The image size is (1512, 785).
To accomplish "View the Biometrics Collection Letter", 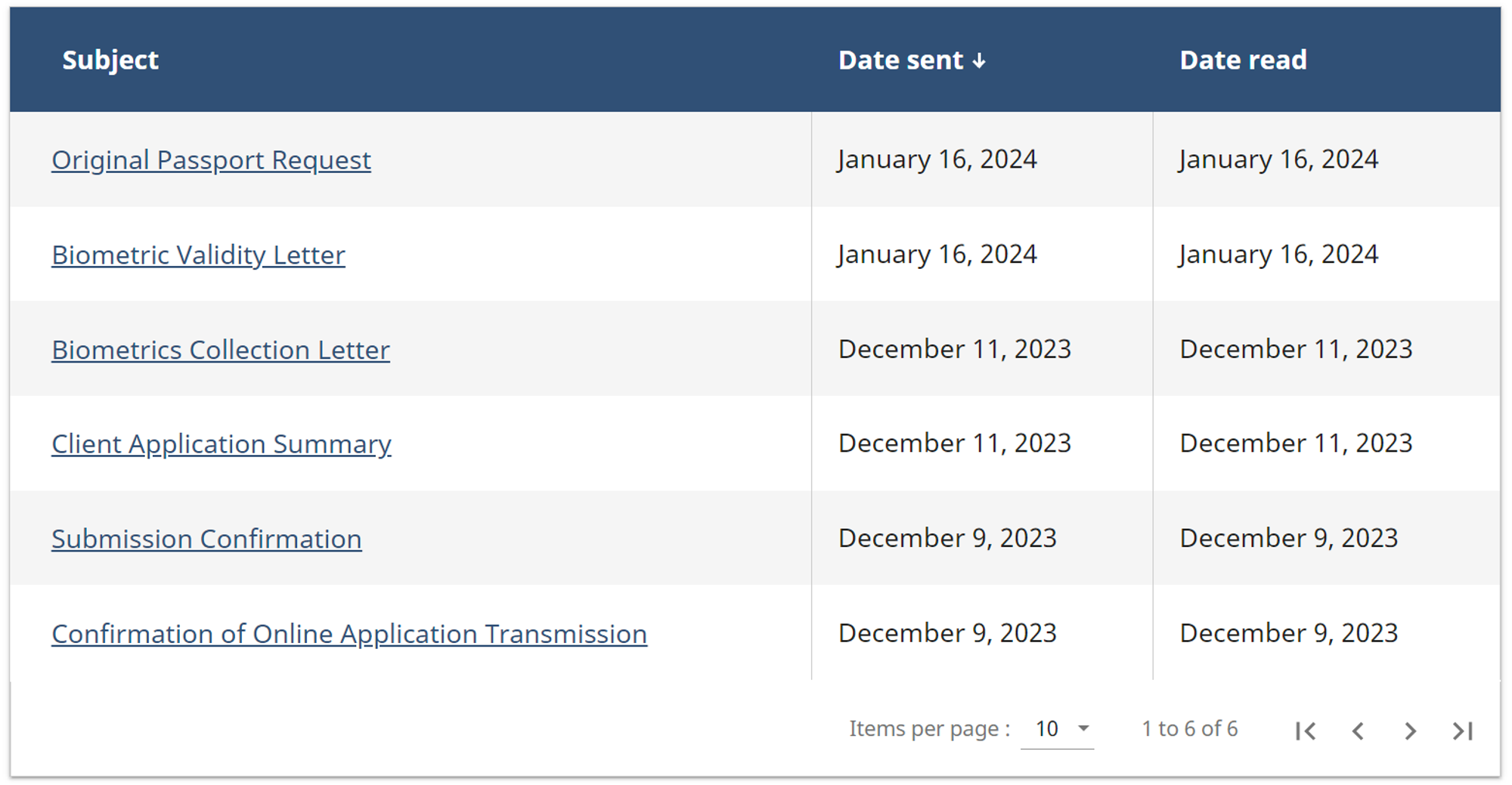I will pyautogui.click(x=221, y=350).
